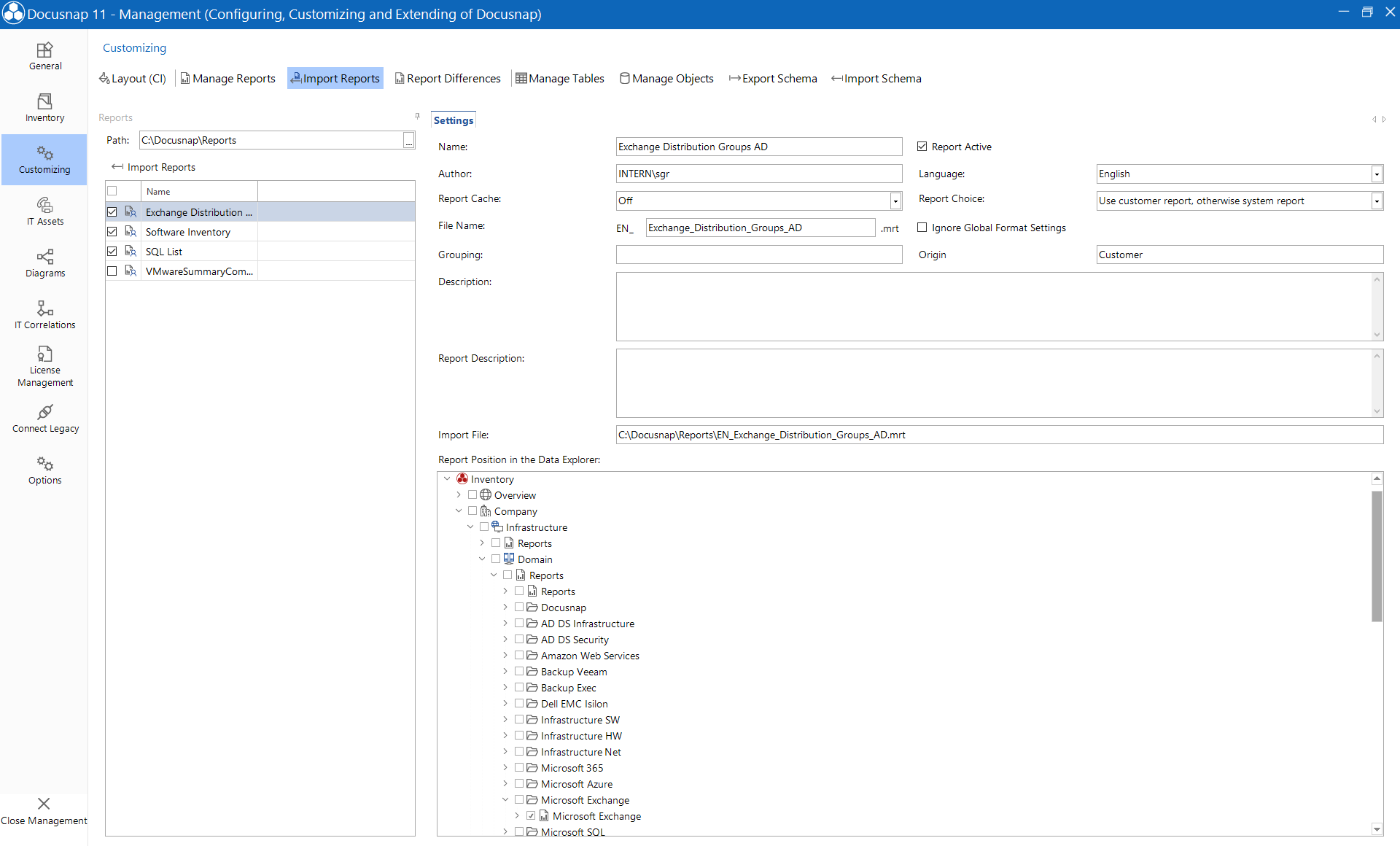Open the Diagrams section
The height and width of the screenshot is (846, 1400).
click(44, 263)
